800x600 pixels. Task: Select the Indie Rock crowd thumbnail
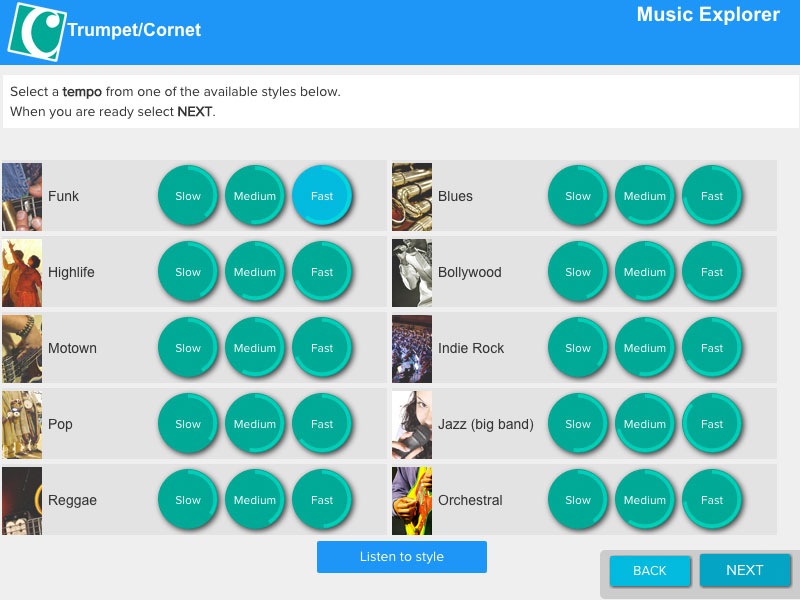pyautogui.click(x=412, y=349)
